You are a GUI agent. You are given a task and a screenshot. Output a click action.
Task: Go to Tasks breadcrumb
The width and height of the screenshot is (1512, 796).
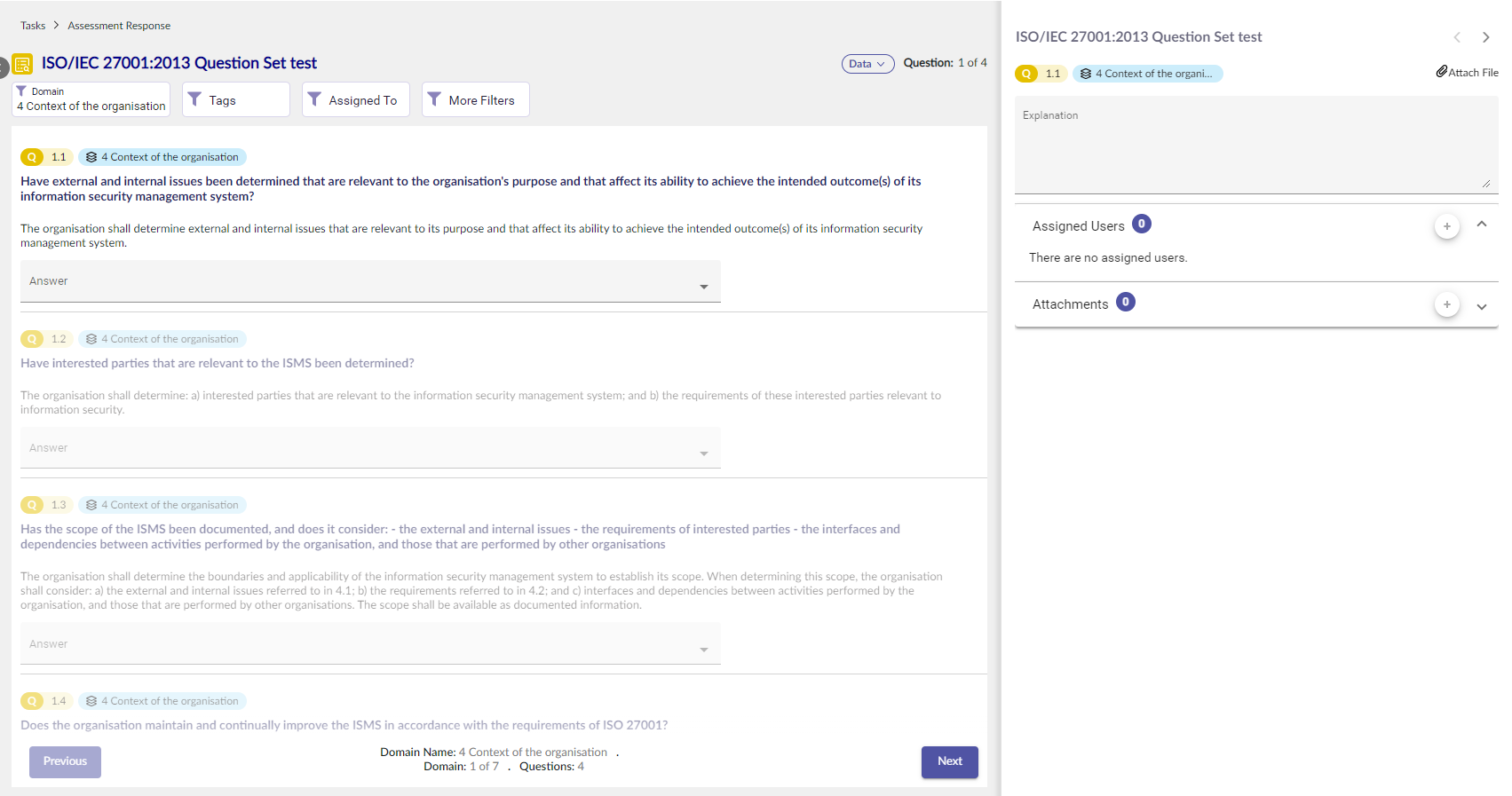(33, 26)
